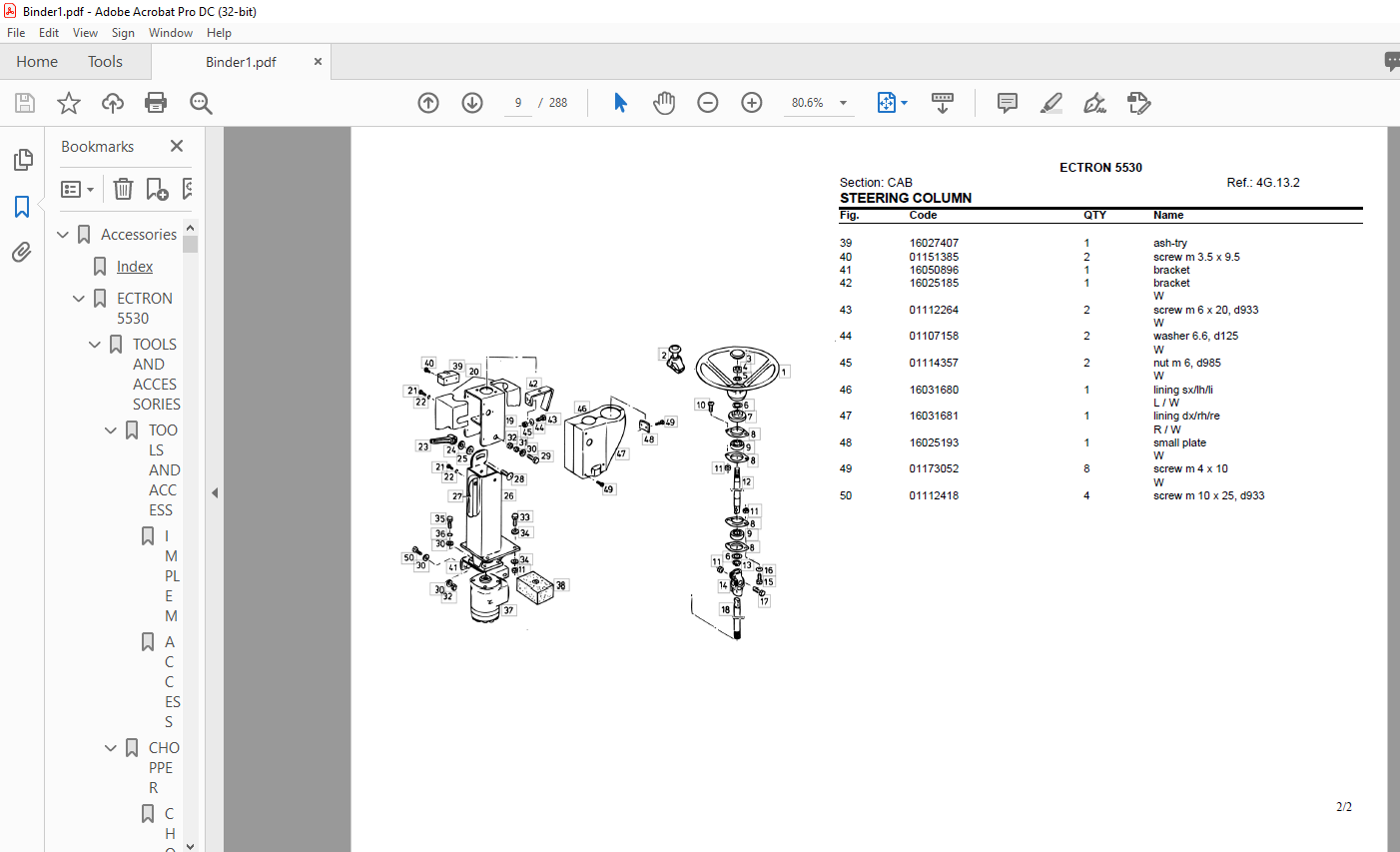Open the zoom level dropdown arrow
This screenshot has height=852, width=1400.
pyautogui.click(x=843, y=103)
